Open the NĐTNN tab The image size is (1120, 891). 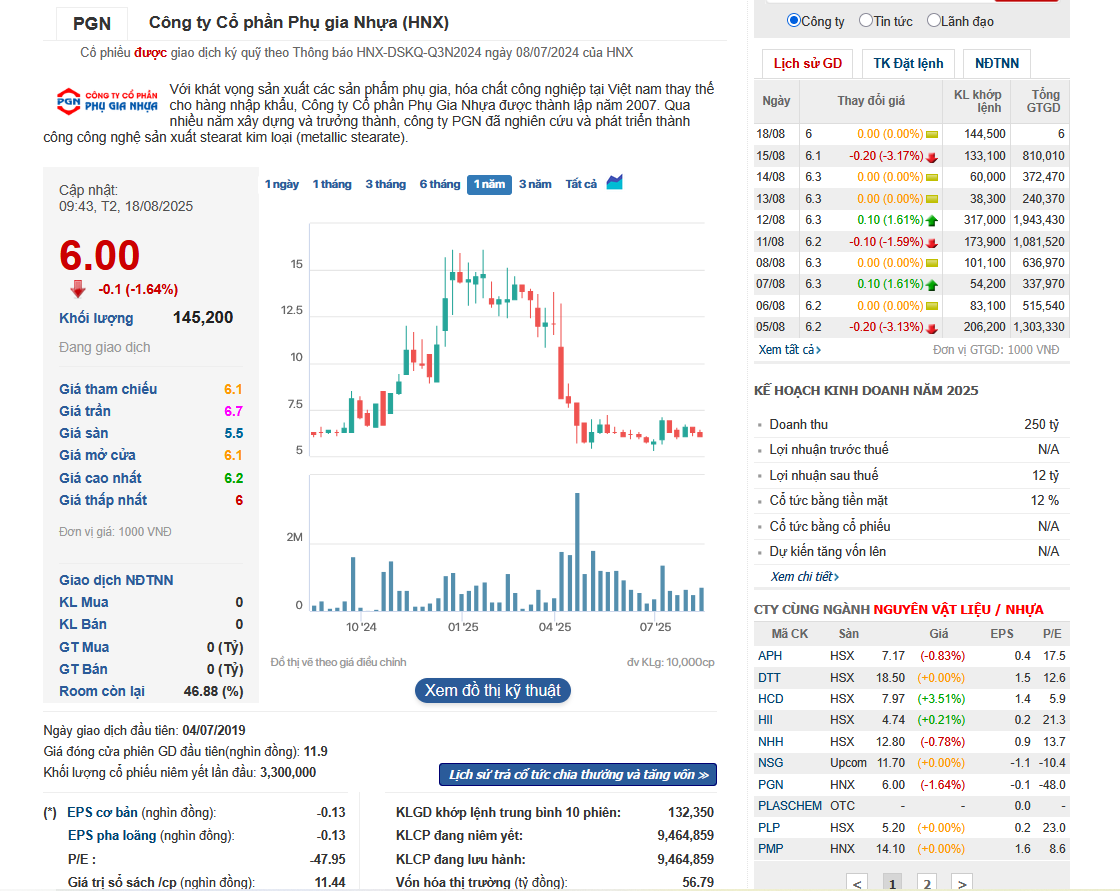point(996,64)
